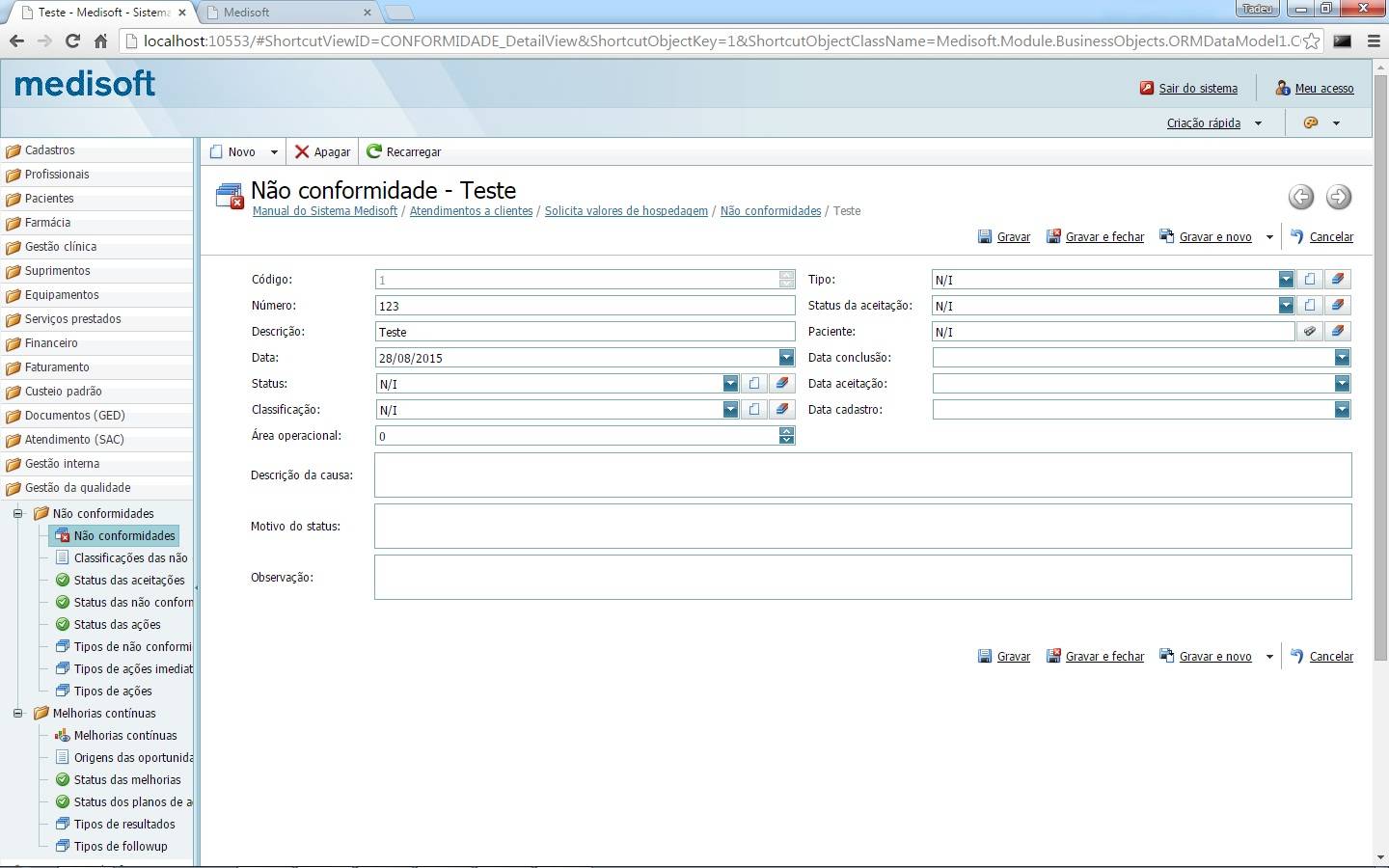Viewport: 1389px width, 868px height.
Task: Click the Paciente lookup search icon
Action: tap(1310, 332)
